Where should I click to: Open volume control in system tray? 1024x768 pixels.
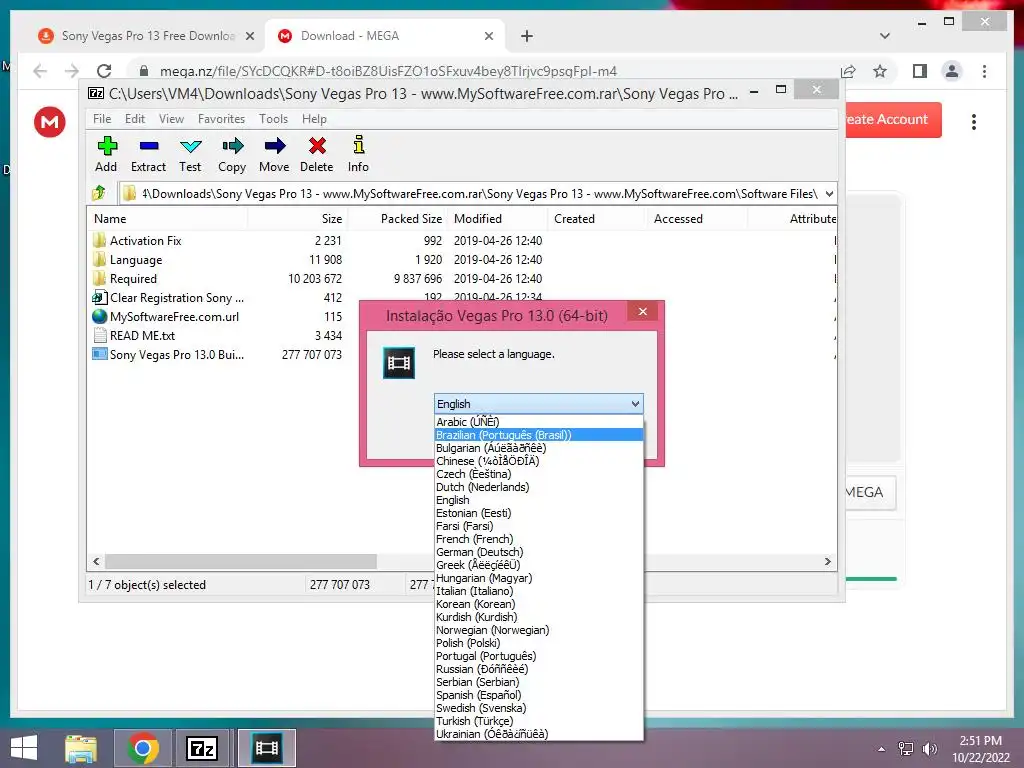tap(929, 749)
